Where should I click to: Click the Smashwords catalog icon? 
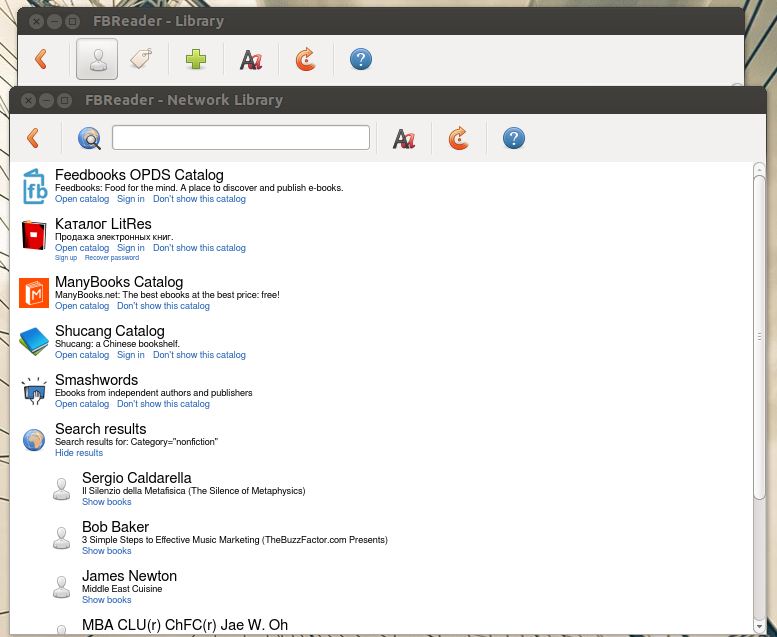(34, 391)
